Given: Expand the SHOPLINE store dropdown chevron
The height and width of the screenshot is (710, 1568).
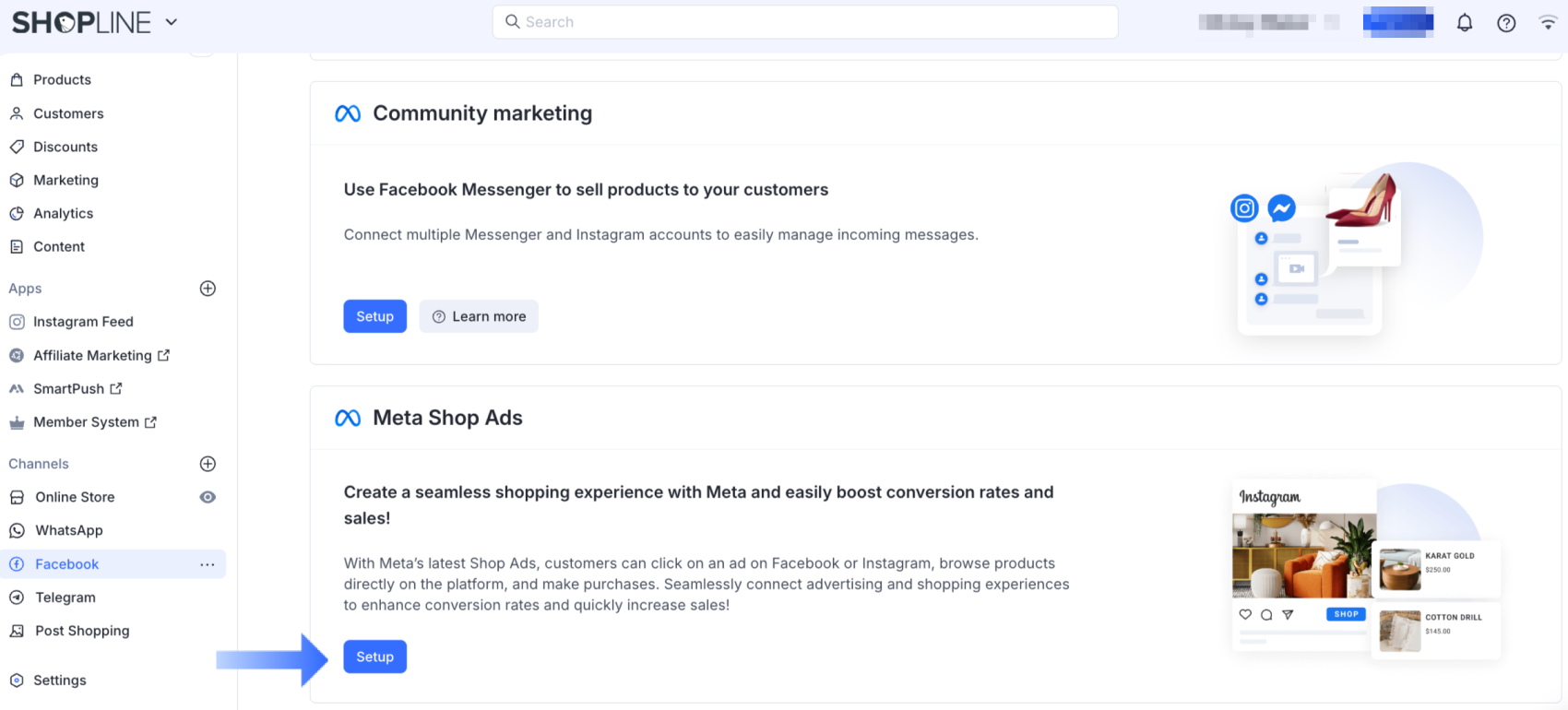Looking at the screenshot, I should point(172,22).
